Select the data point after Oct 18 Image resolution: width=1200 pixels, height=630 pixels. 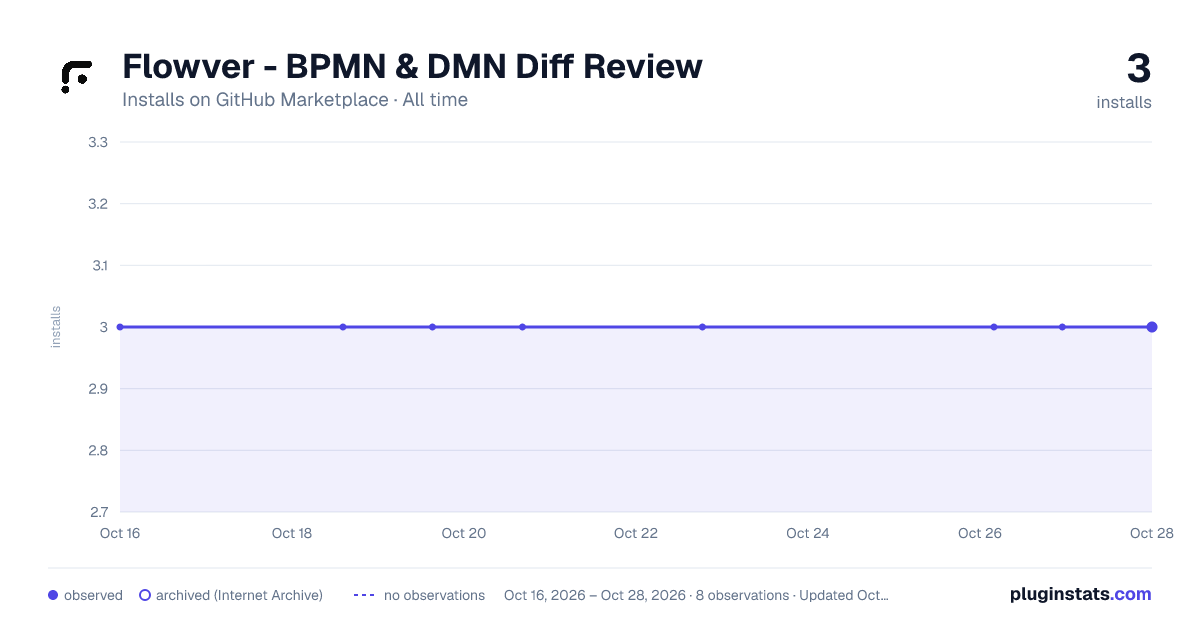pyautogui.click(x=343, y=327)
